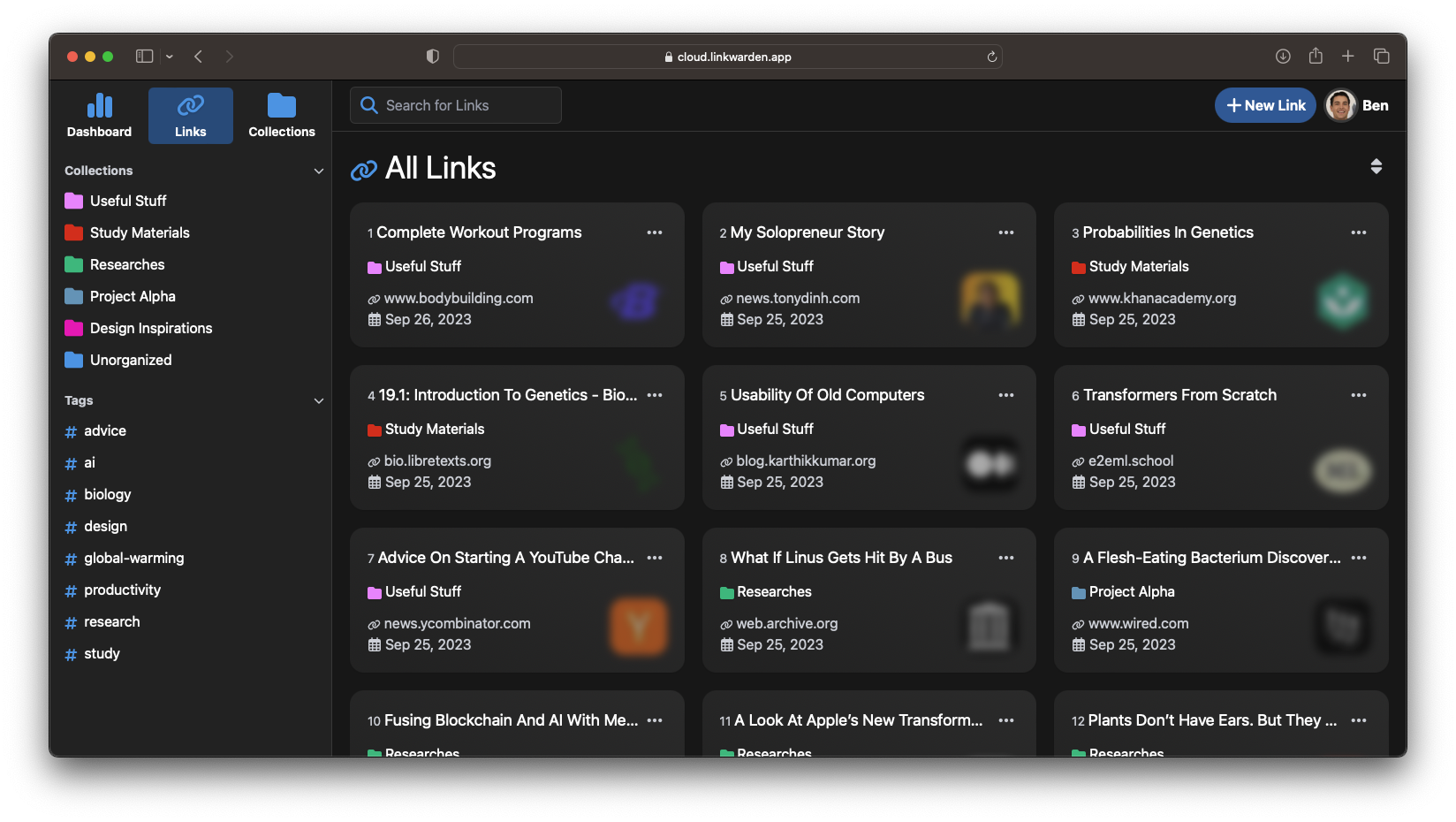The width and height of the screenshot is (1456, 822).
Task: Open options menu for Transformers From Scratch
Action: pyautogui.click(x=1358, y=395)
